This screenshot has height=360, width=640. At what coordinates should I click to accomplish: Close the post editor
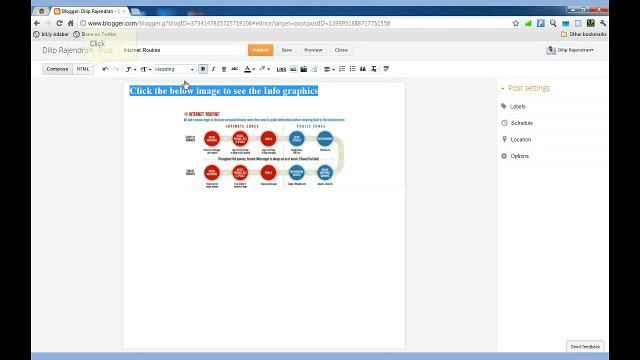[x=341, y=50]
